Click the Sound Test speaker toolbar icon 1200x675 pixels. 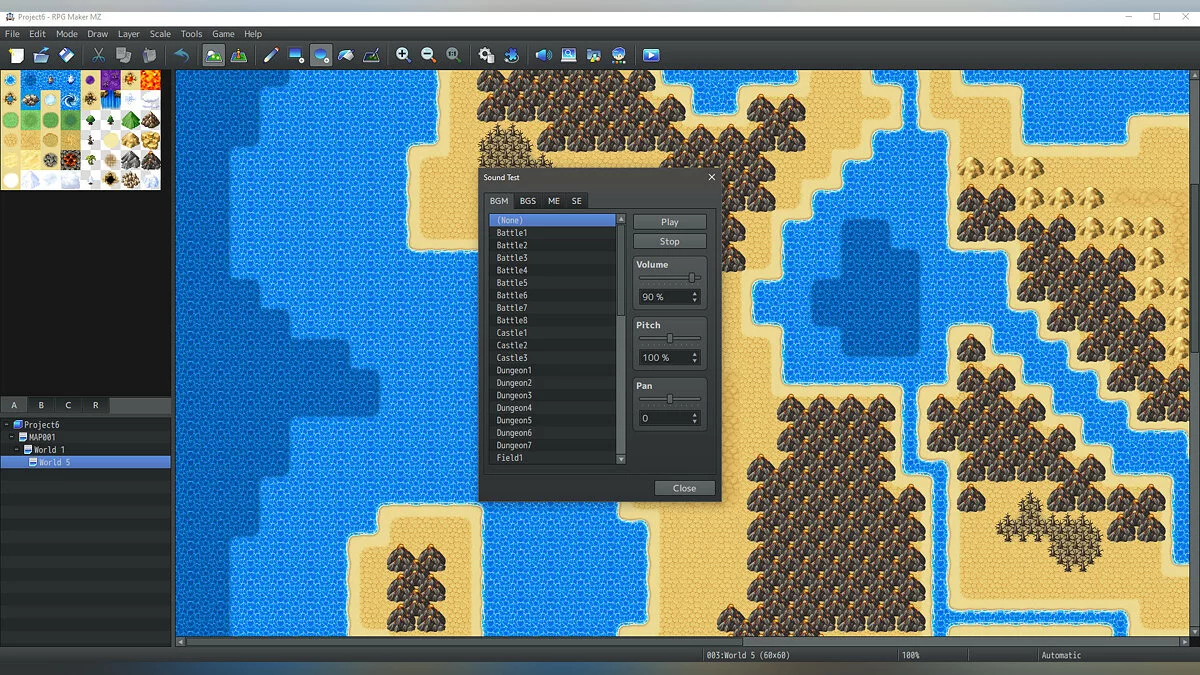click(543, 55)
